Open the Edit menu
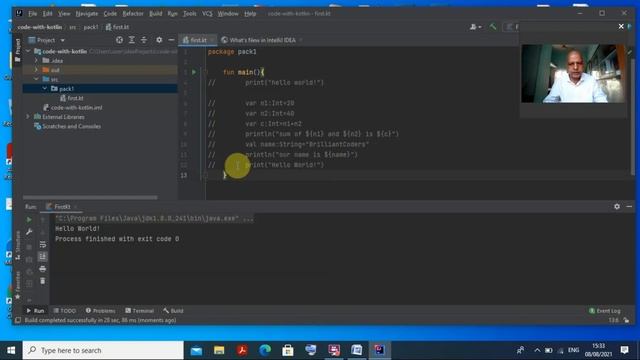640x360 pixels. [48, 13]
